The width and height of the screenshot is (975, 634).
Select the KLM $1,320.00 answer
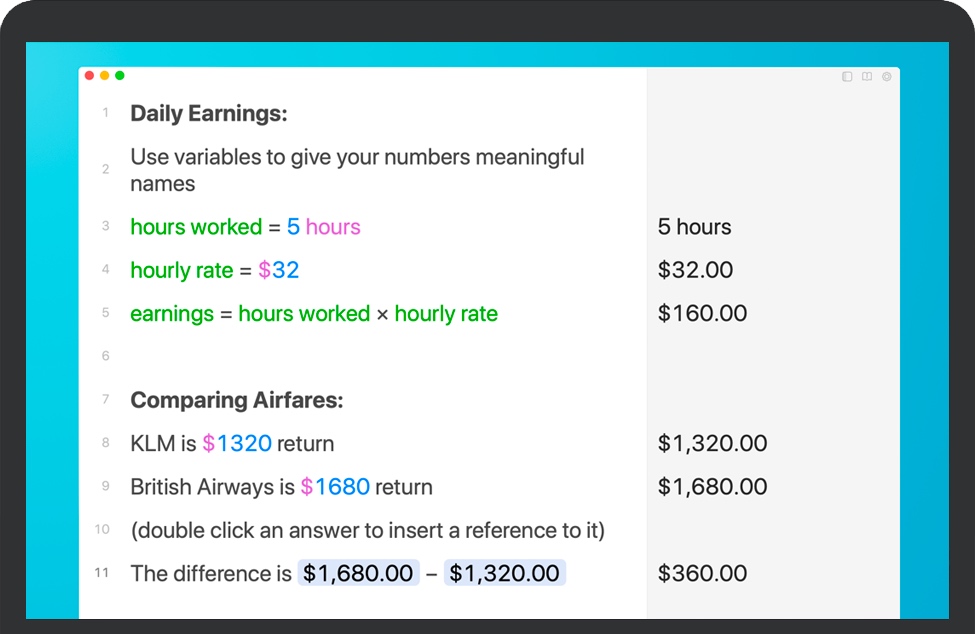click(x=712, y=443)
